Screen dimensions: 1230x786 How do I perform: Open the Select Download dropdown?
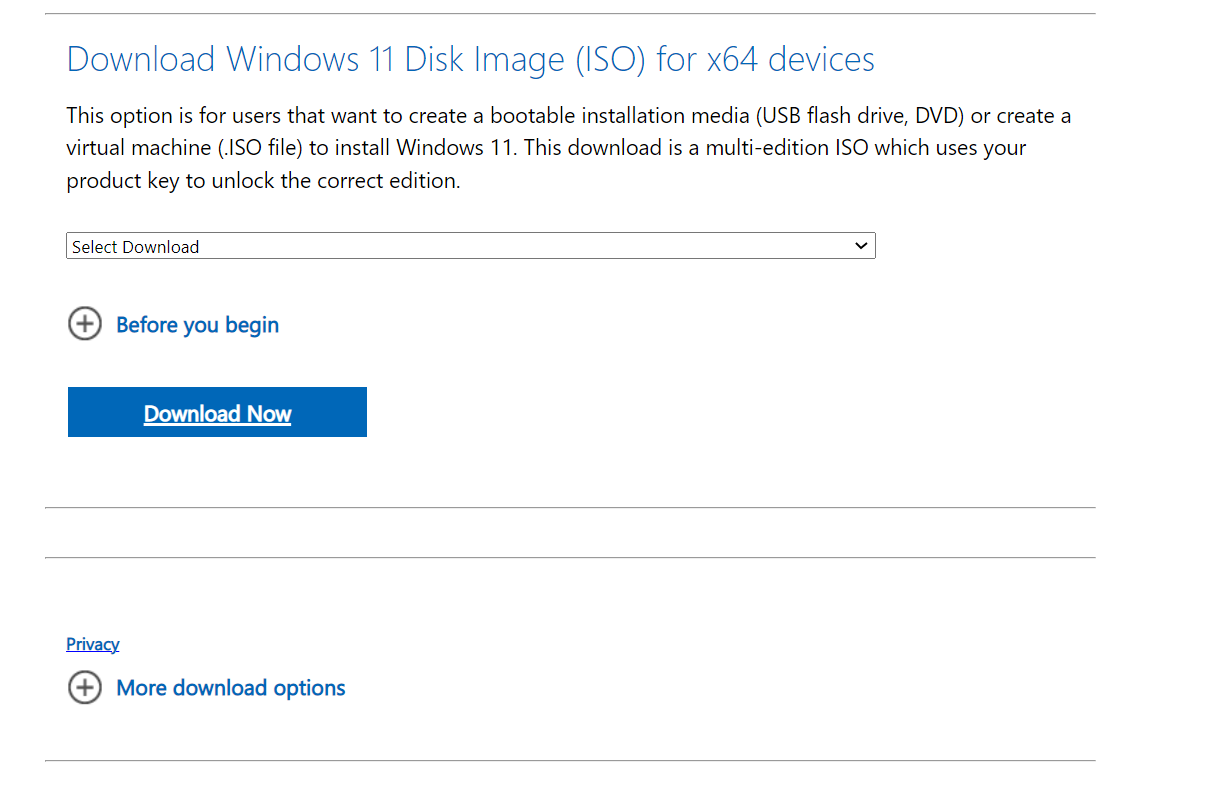click(x=471, y=246)
